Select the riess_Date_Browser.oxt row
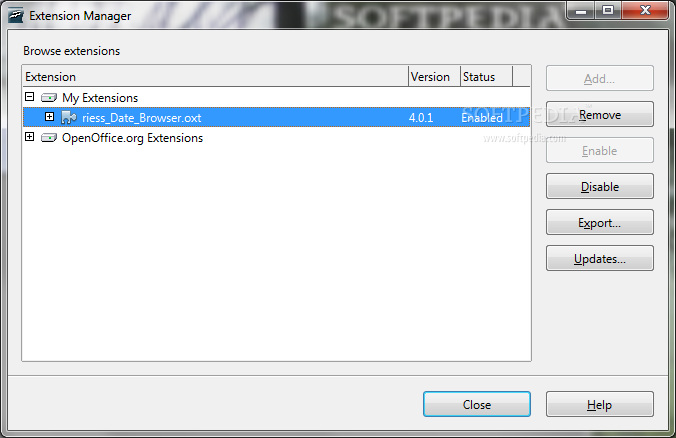Screen dimensions: 676x438 (x=276, y=117)
